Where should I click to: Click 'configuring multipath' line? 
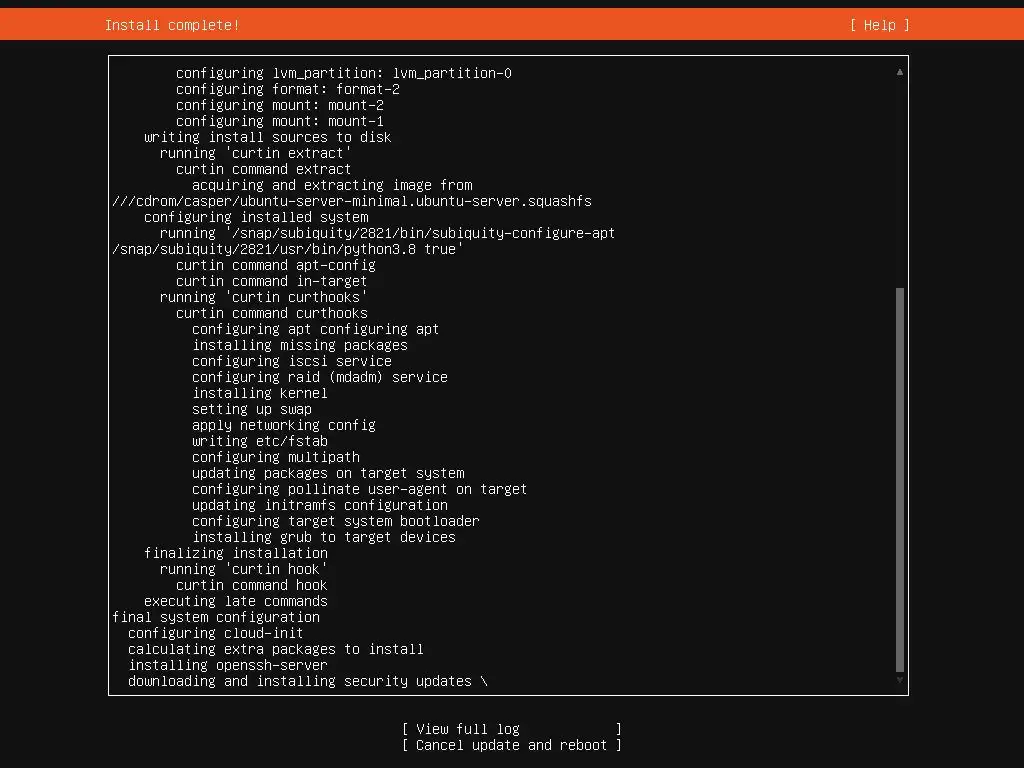coord(276,457)
